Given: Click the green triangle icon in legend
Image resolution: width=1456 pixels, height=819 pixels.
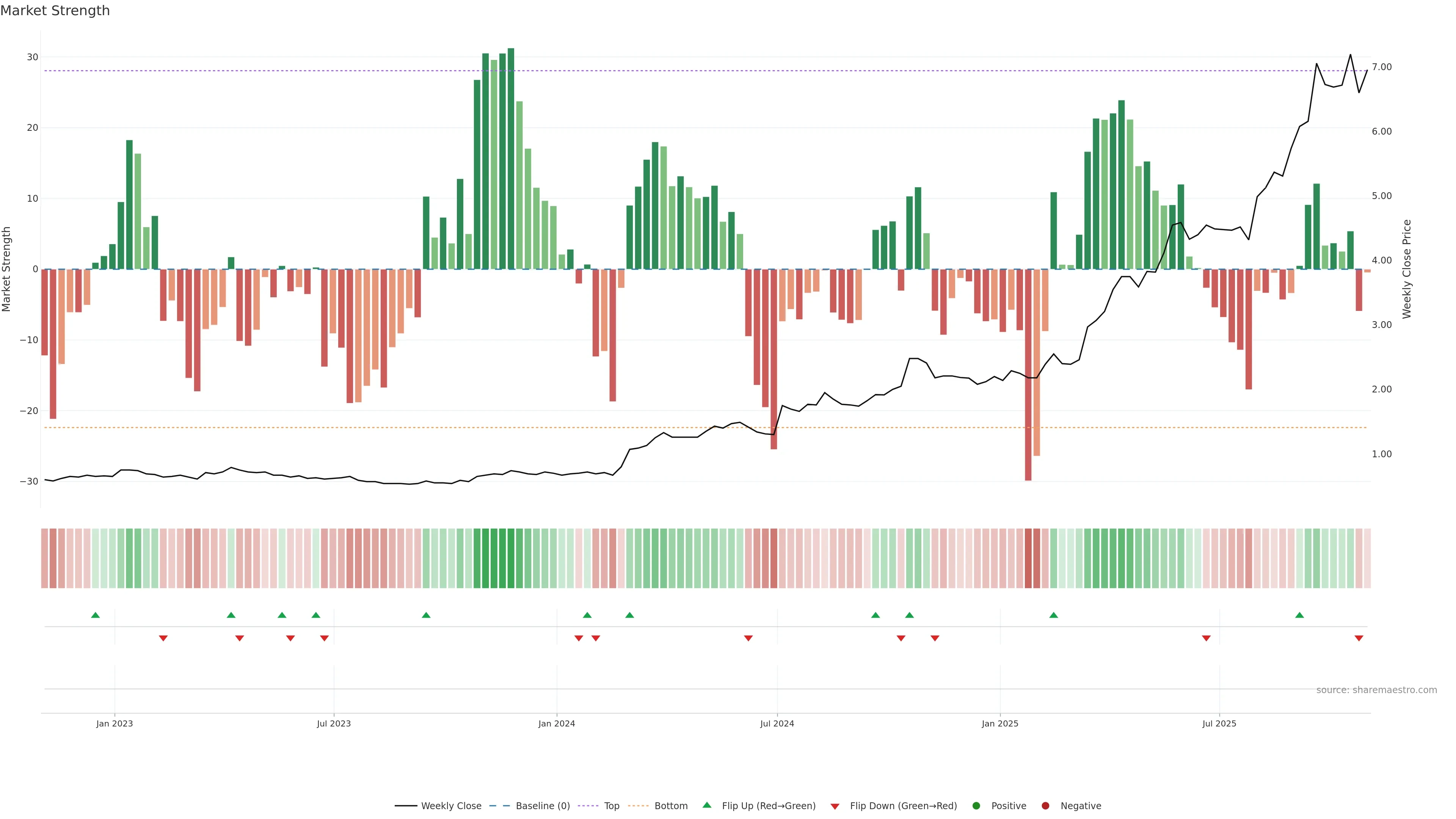Looking at the screenshot, I should click(706, 805).
